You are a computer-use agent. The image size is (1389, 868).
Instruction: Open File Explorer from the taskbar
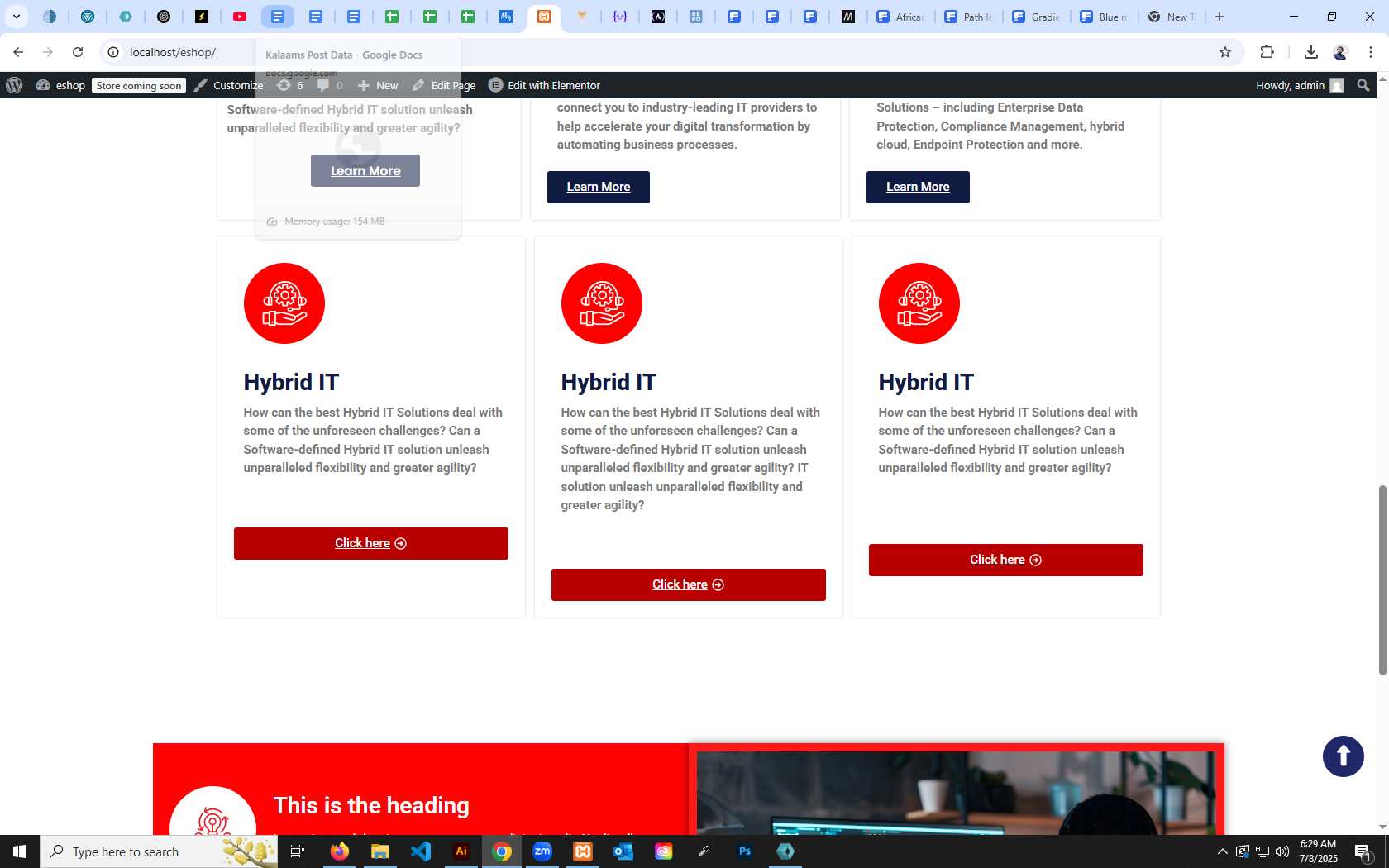coord(379,851)
